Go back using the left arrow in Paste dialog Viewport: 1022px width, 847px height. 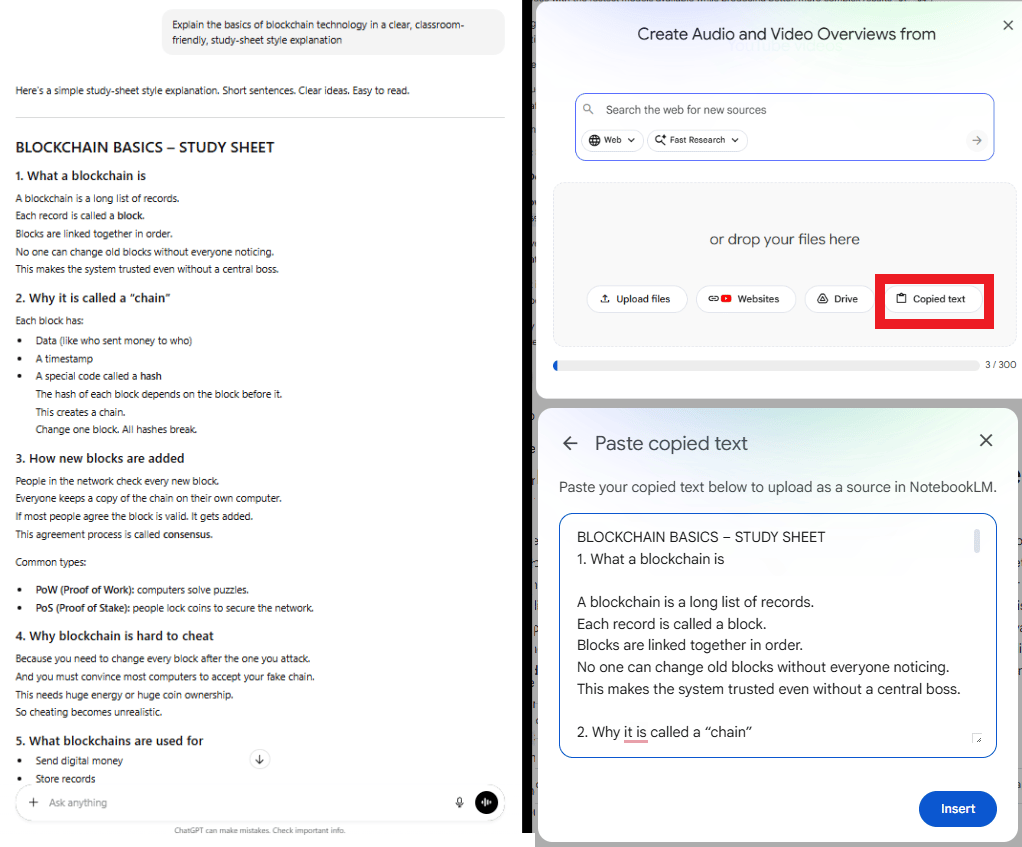click(570, 444)
